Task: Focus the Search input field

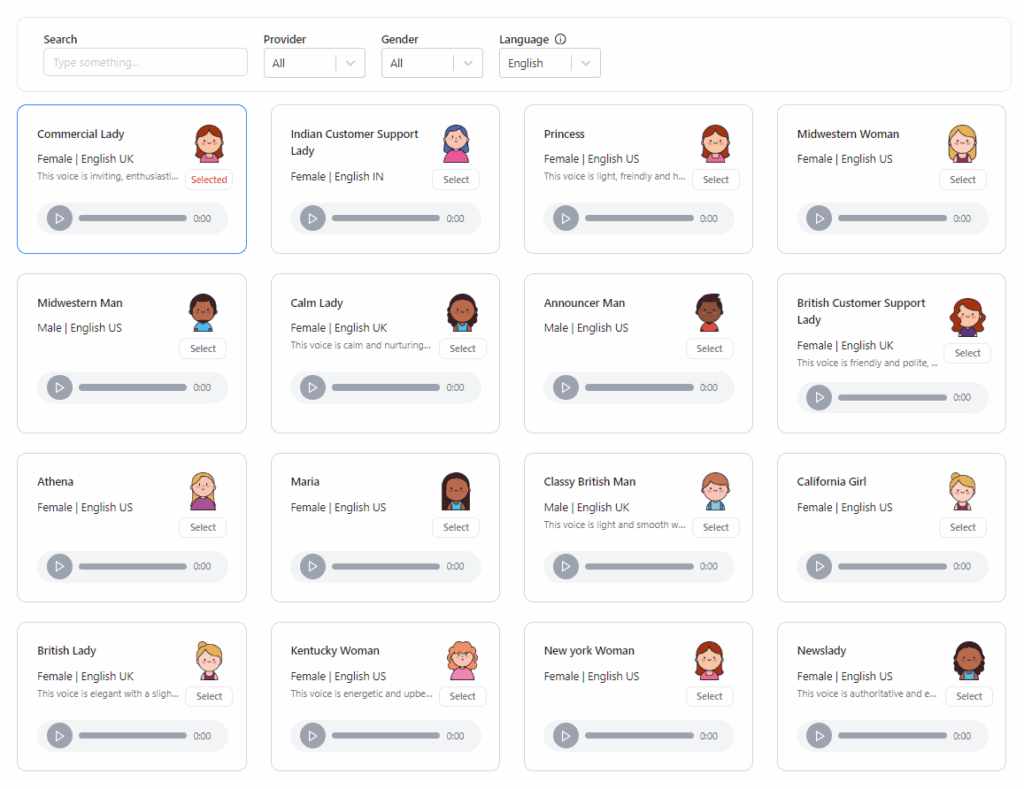Action: pyautogui.click(x=145, y=62)
